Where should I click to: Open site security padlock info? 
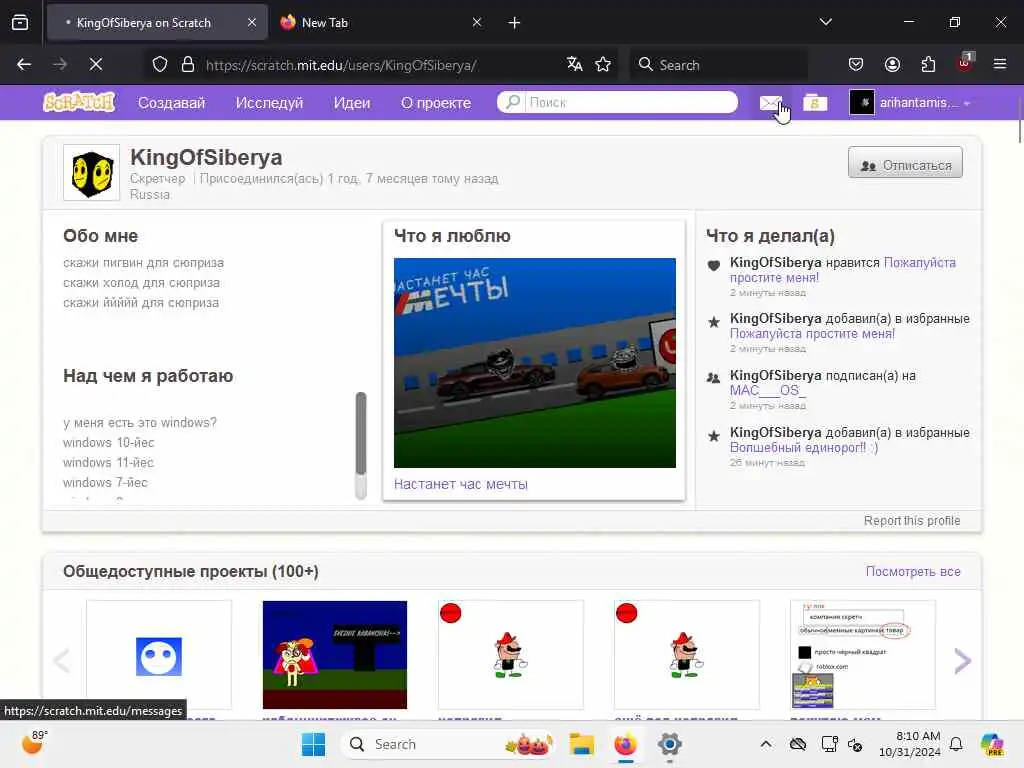coord(188,64)
